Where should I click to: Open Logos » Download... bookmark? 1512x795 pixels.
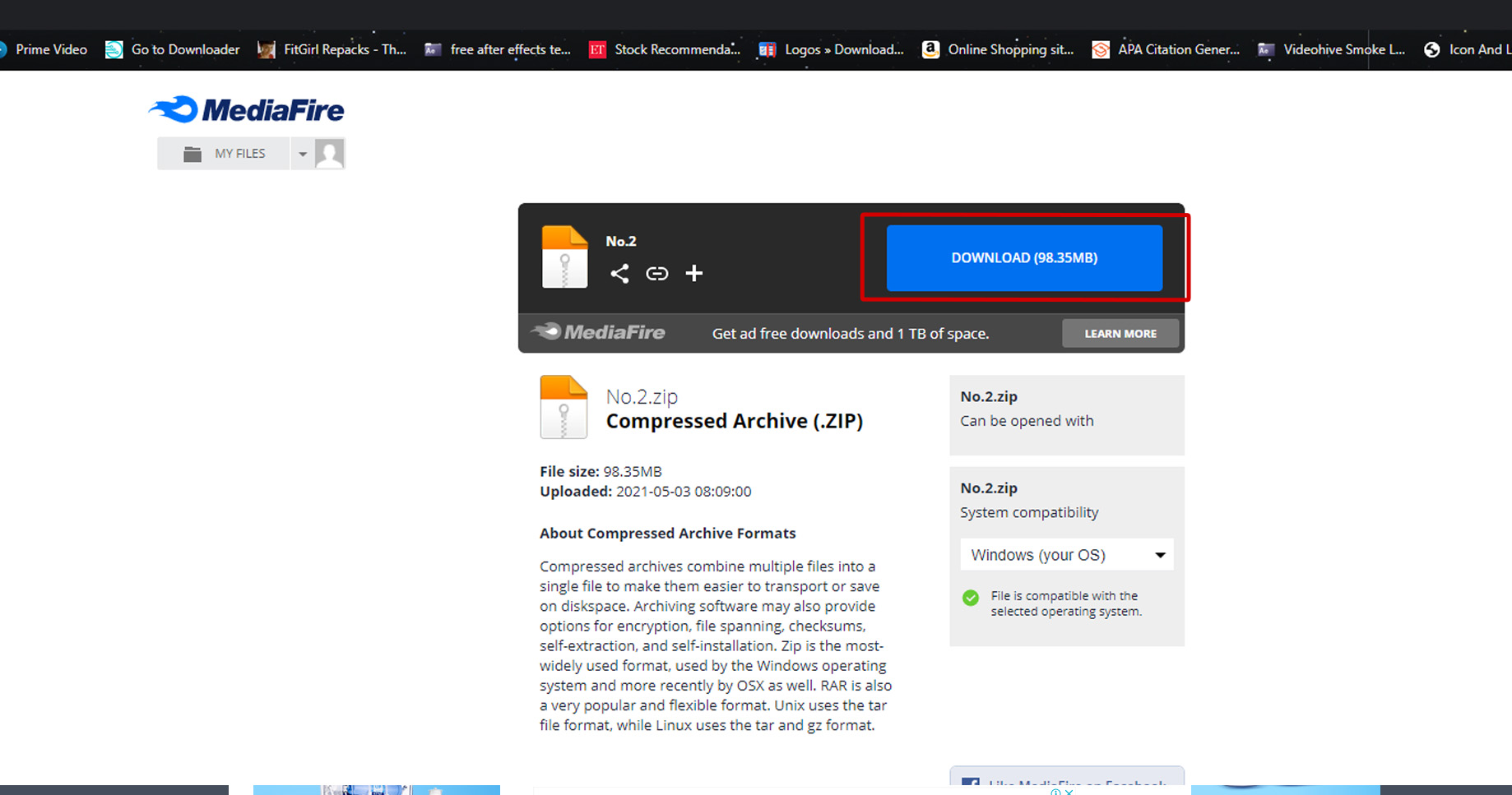pos(831,49)
